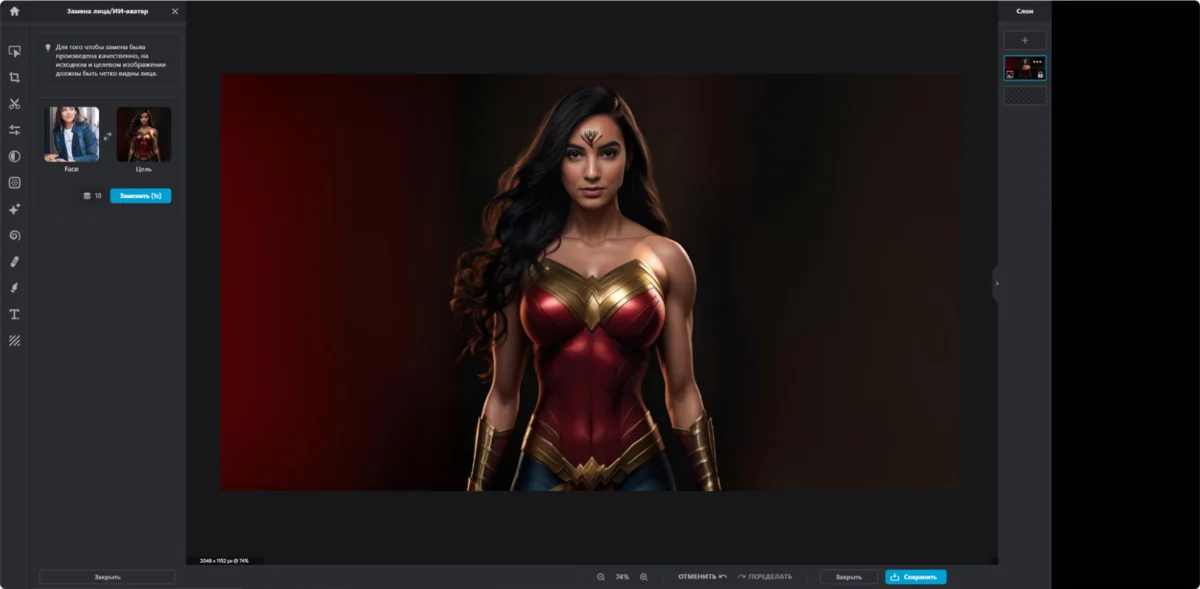Open layer options three-dots menu
The height and width of the screenshot is (589, 1200).
click(1037, 61)
